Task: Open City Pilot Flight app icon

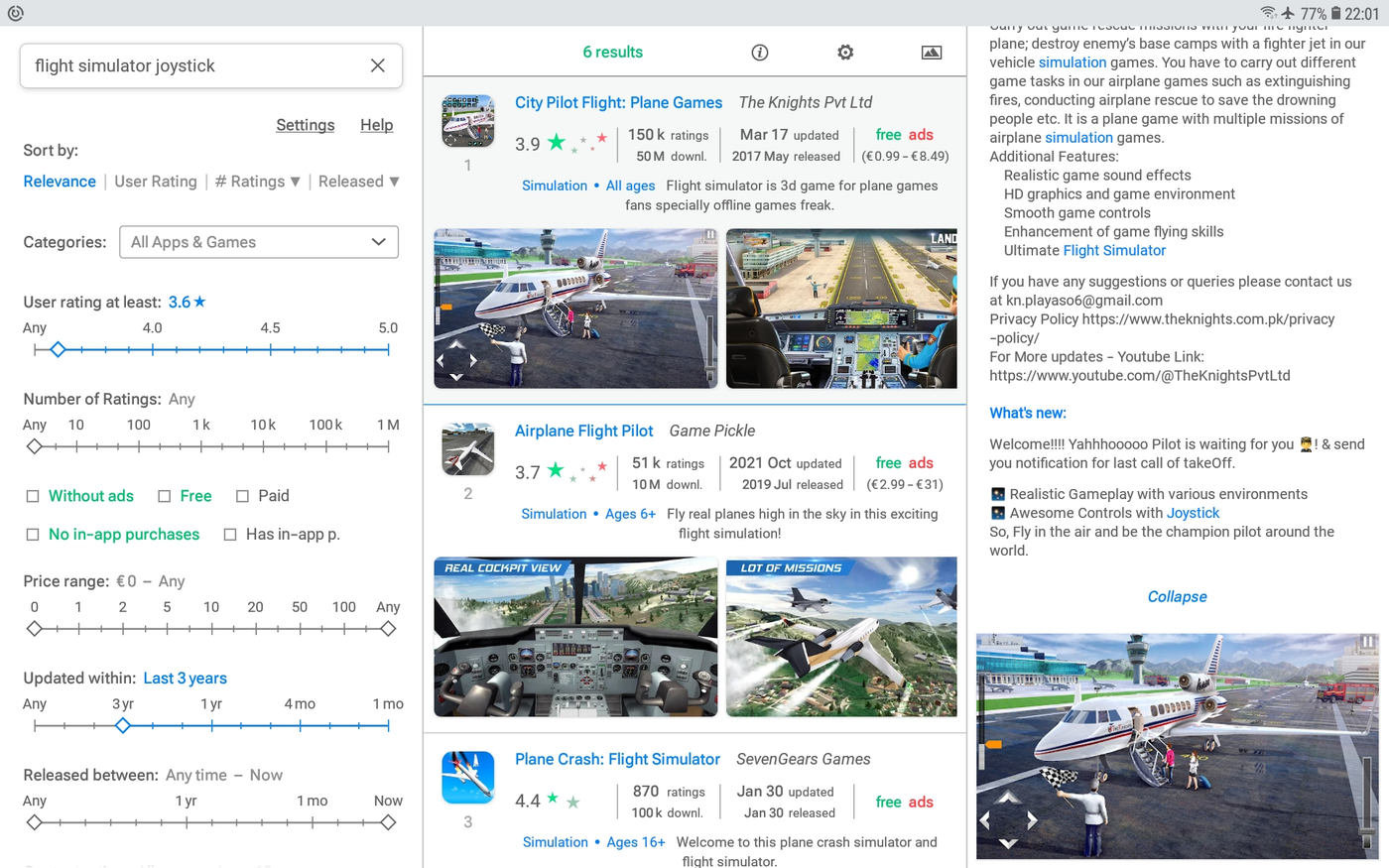Action: (468, 121)
